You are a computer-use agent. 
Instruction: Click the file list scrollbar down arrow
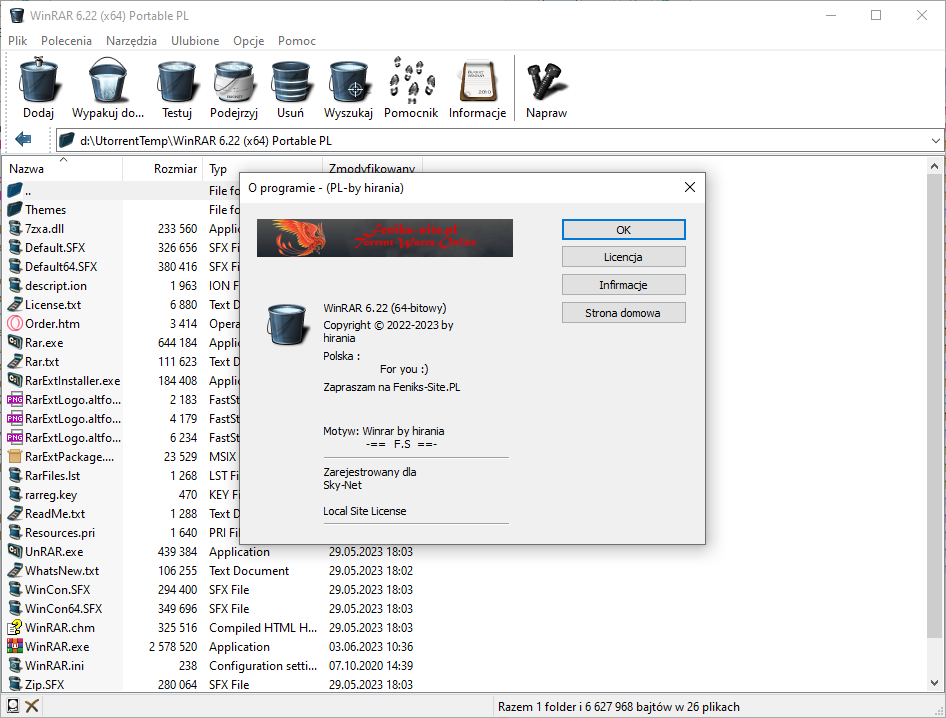tap(935, 683)
